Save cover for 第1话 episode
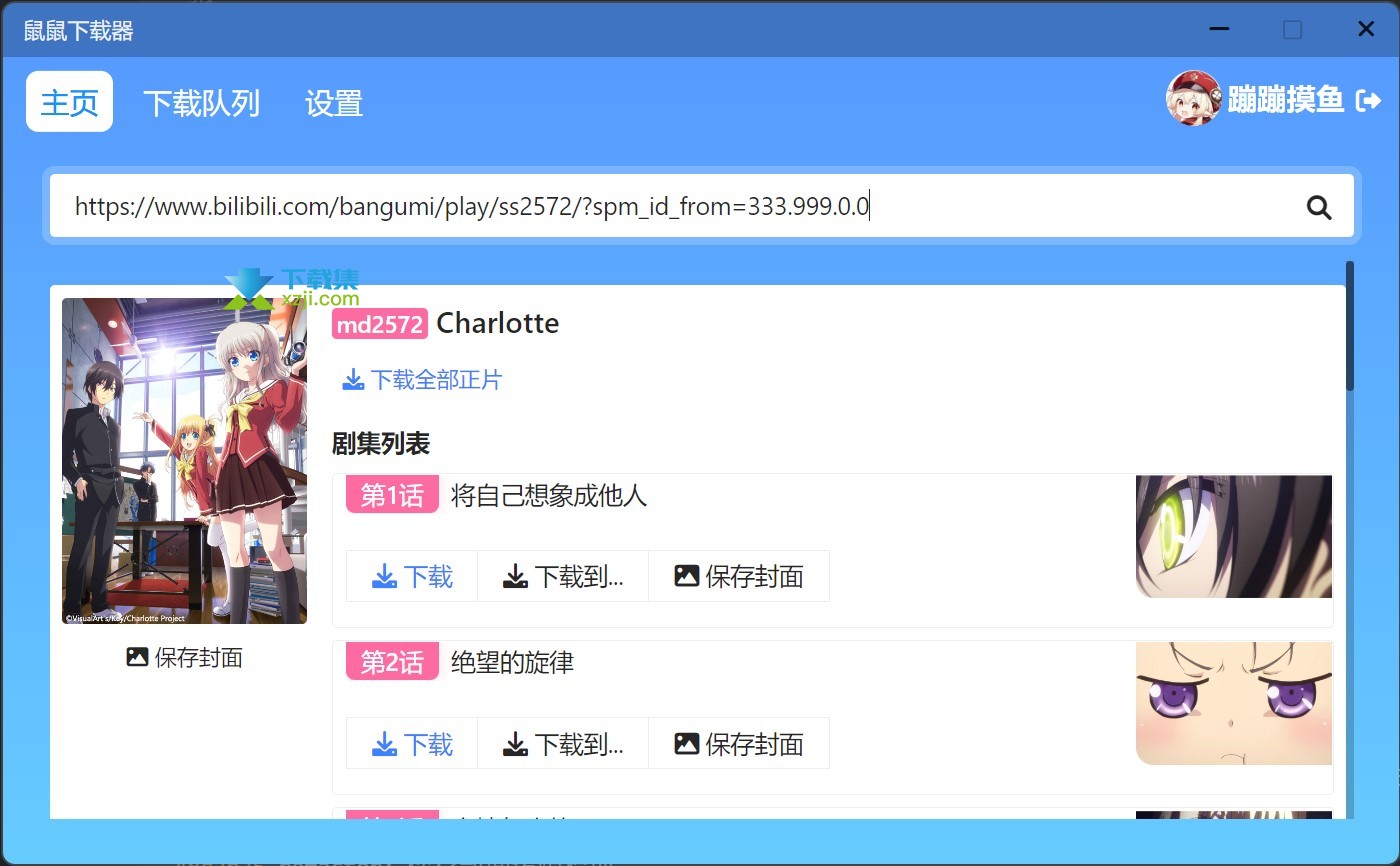This screenshot has width=1400, height=866. pyautogui.click(x=739, y=576)
